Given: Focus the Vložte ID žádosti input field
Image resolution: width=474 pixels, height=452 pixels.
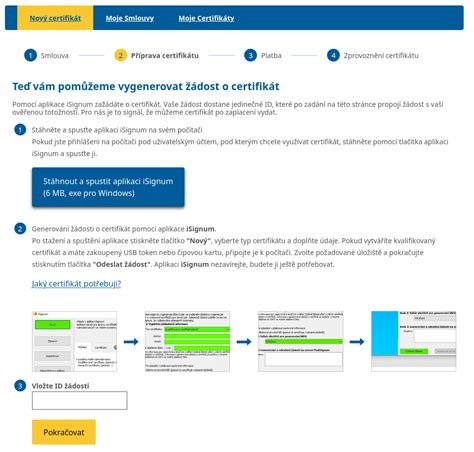Looking at the screenshot, I should pos(80,400).
